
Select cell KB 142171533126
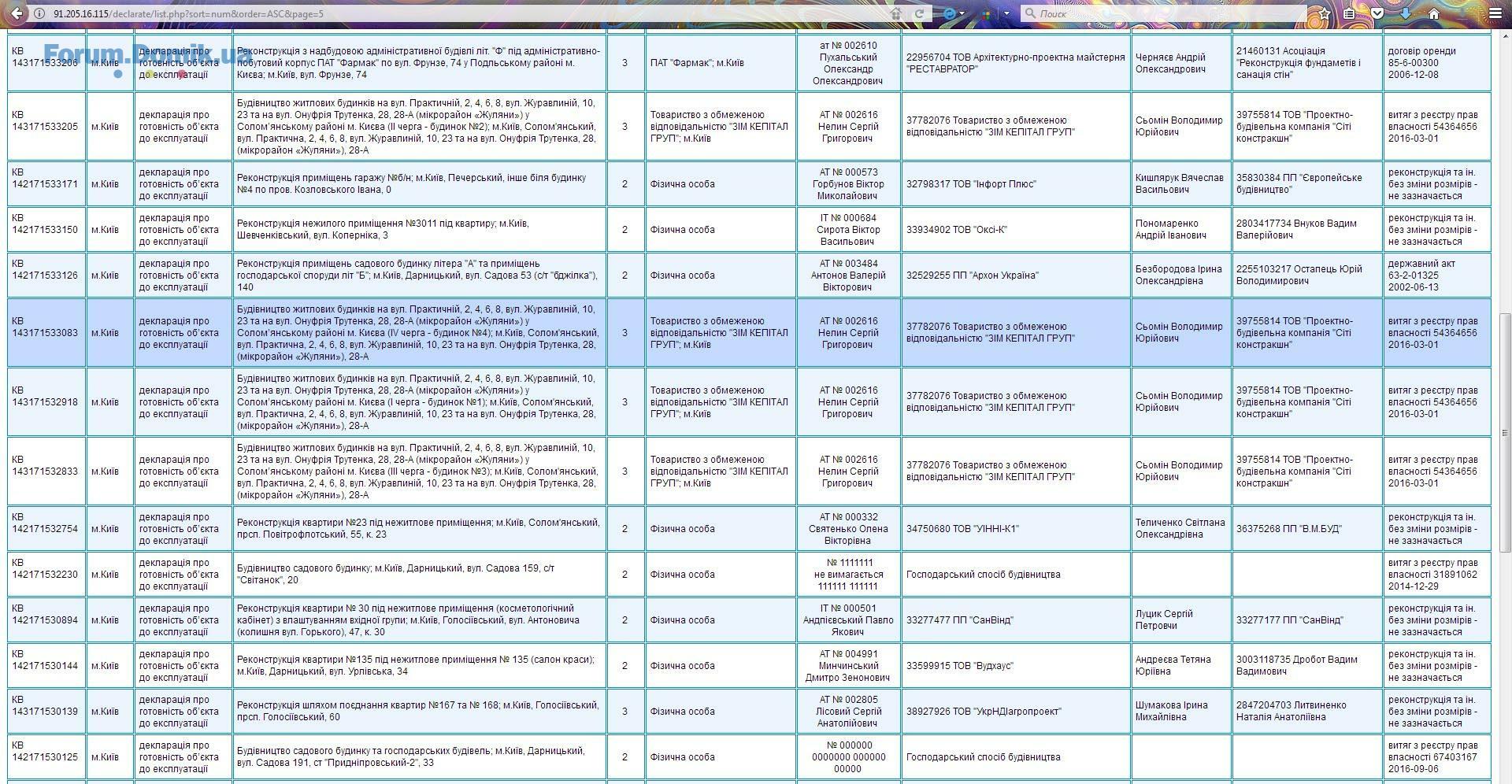click(x=46, y=276)
